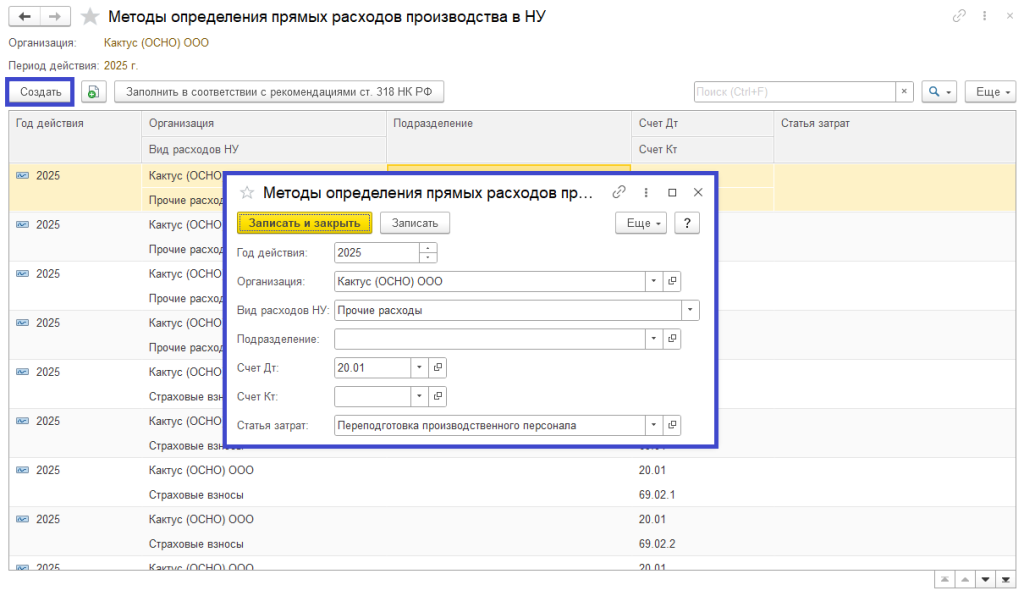Screen dimensions: 1024x596
Task: Click Заполнить в соответствии с рекомендациями button
Action: (x=279, y=92)
